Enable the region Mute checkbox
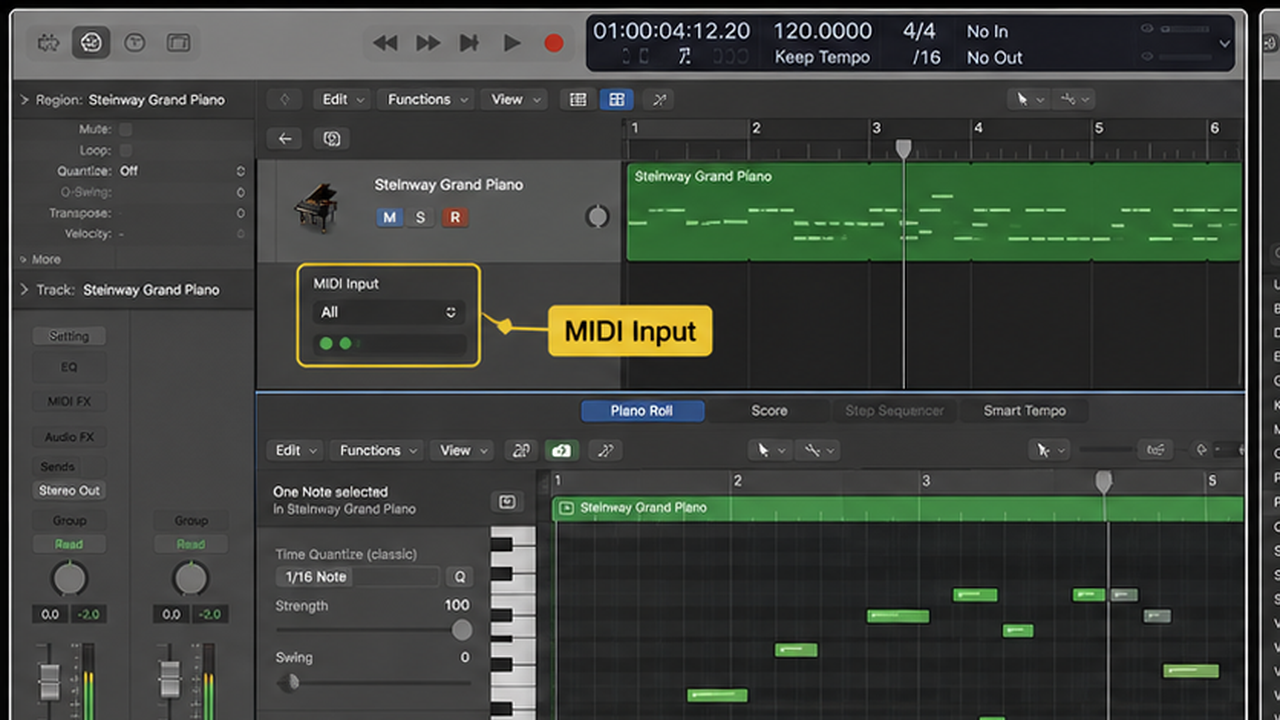The width and height of the screenshot is (1280, 720). (x=126, y=130)
